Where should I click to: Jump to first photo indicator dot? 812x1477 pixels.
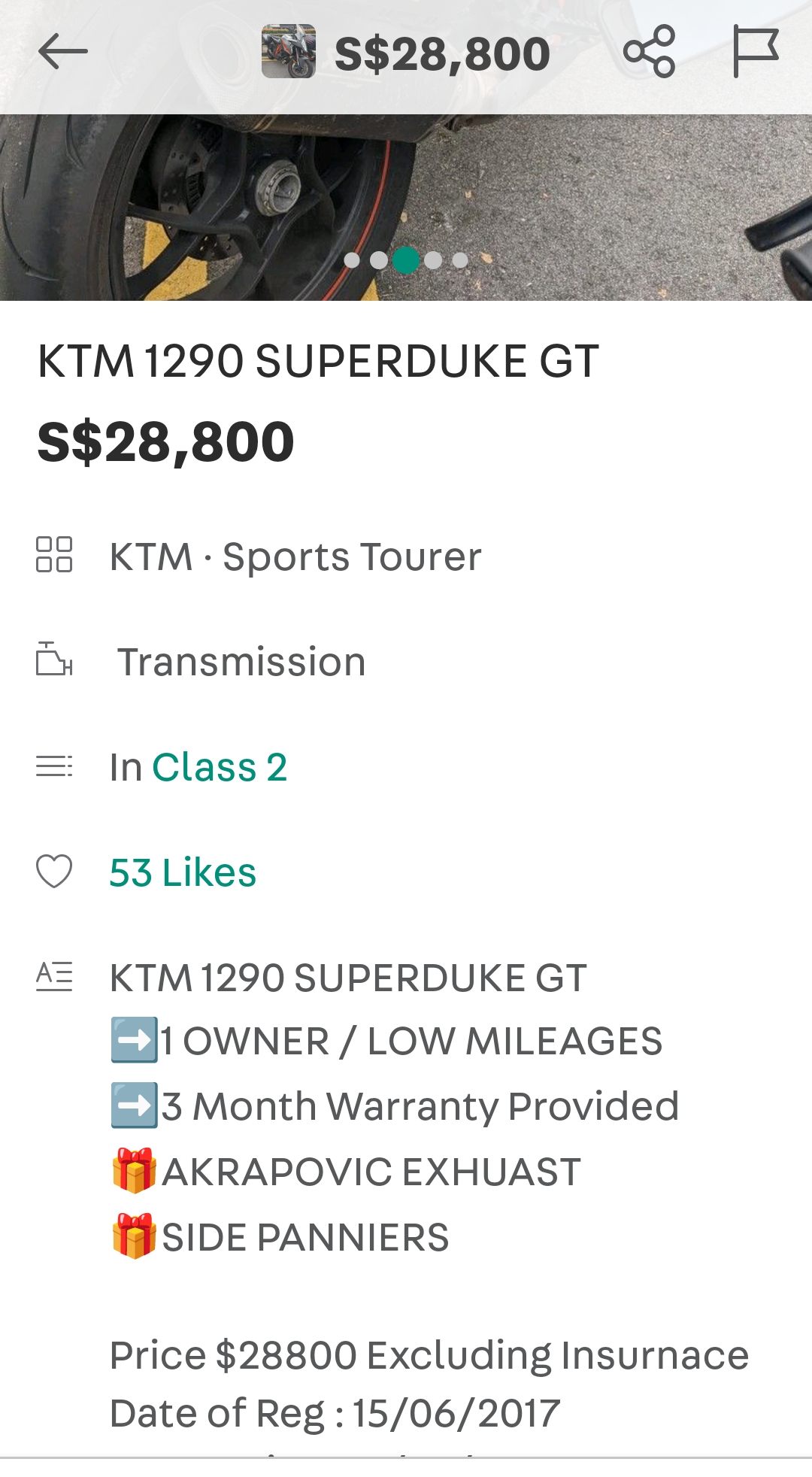[352, 260]
